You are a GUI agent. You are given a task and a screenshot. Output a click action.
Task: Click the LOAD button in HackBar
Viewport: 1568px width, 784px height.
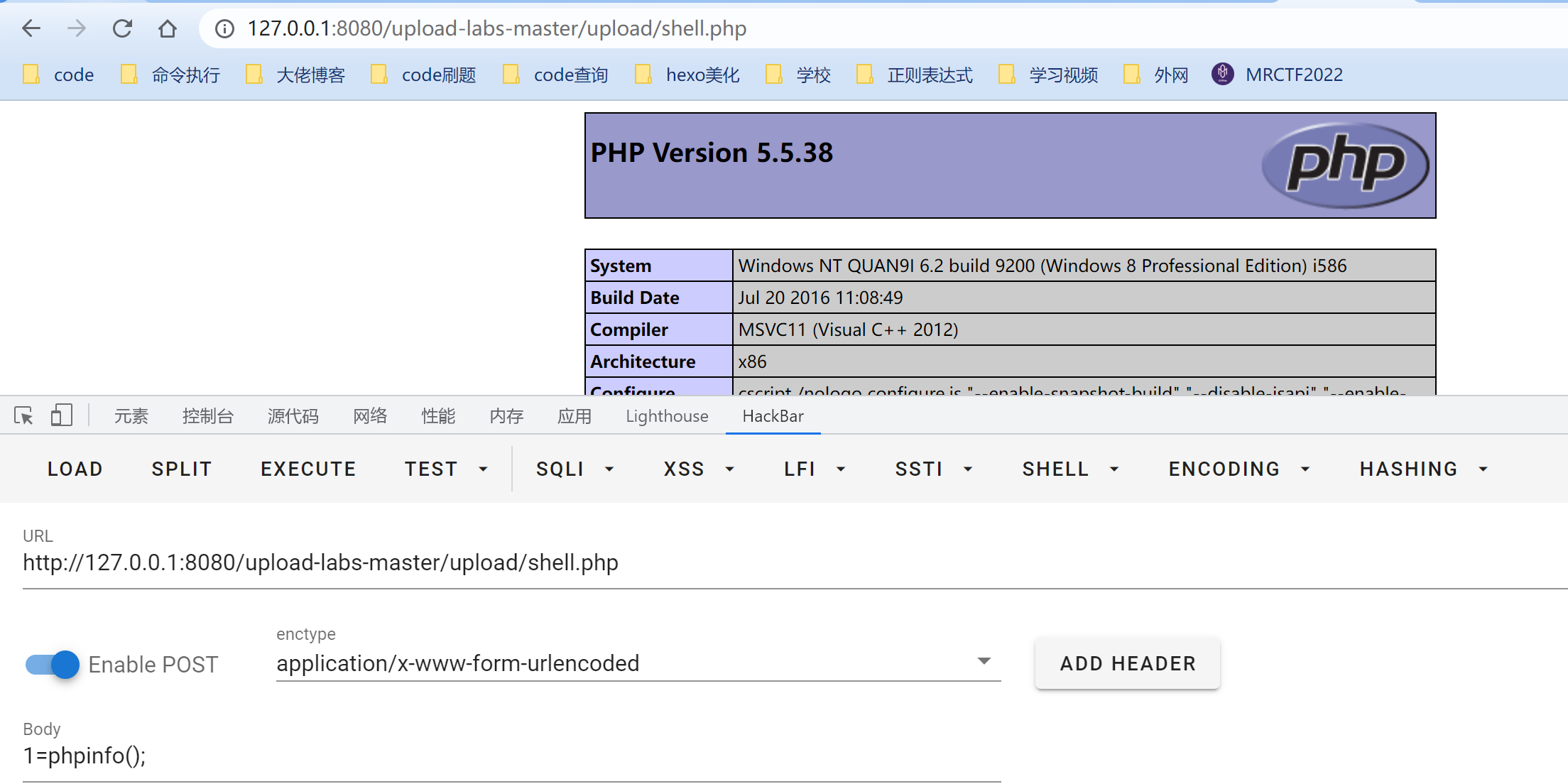pos(75,469)
